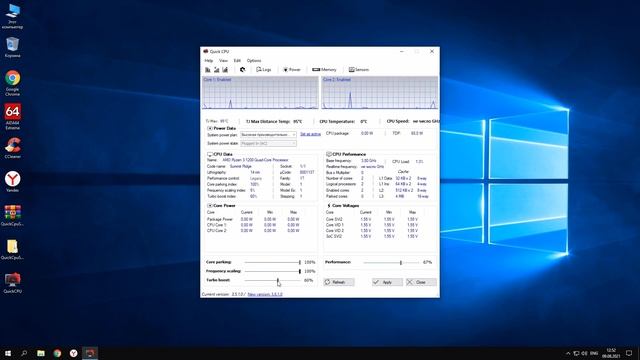This screenshot has height=360, width=640.
Task: Open File Explorer from the taskbar
Action: 41,353
